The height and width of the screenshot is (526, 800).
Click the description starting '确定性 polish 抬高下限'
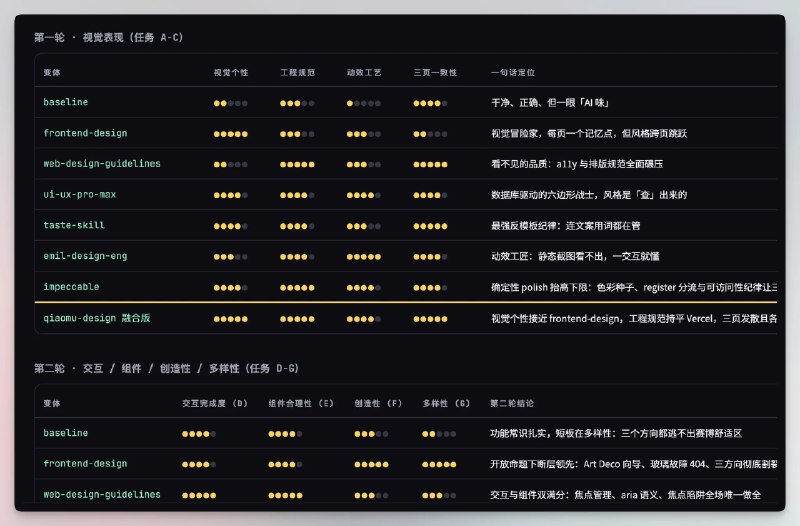point(634,287)
